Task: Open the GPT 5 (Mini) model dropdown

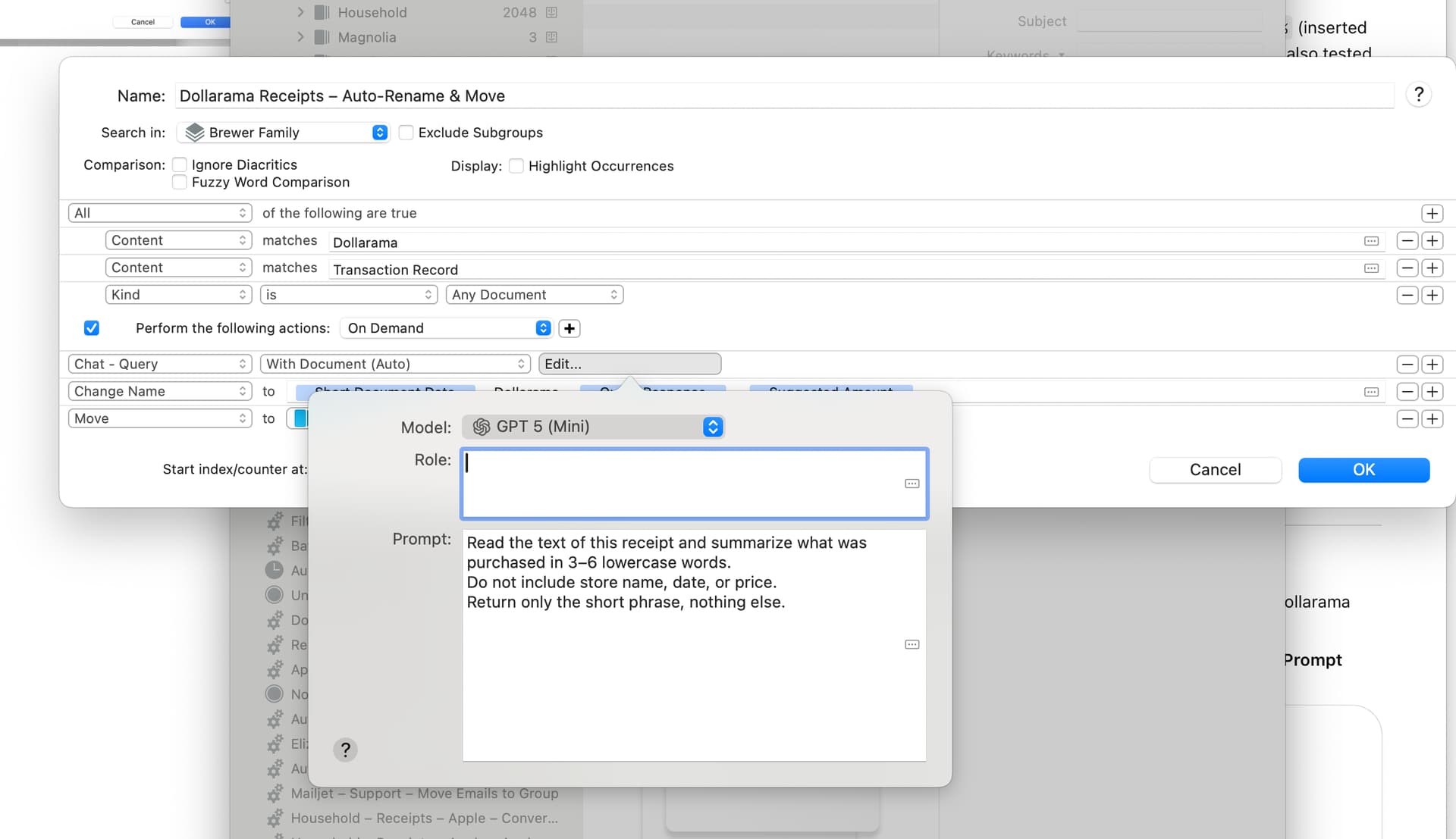Action: click(593, 427)
